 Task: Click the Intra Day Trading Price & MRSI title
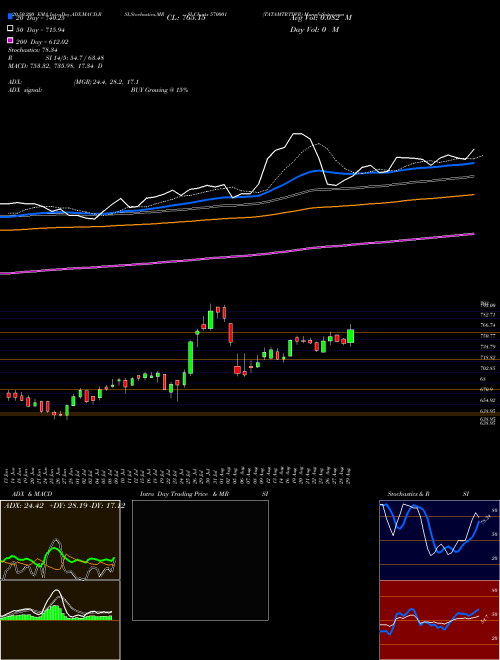pos(204,494)
